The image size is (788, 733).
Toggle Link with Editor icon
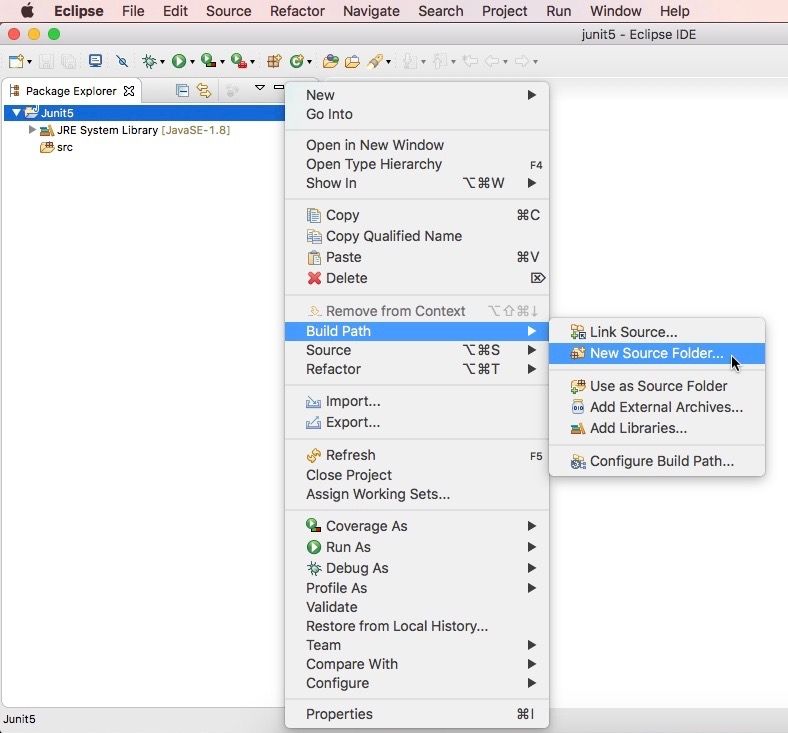coord(204,91)
